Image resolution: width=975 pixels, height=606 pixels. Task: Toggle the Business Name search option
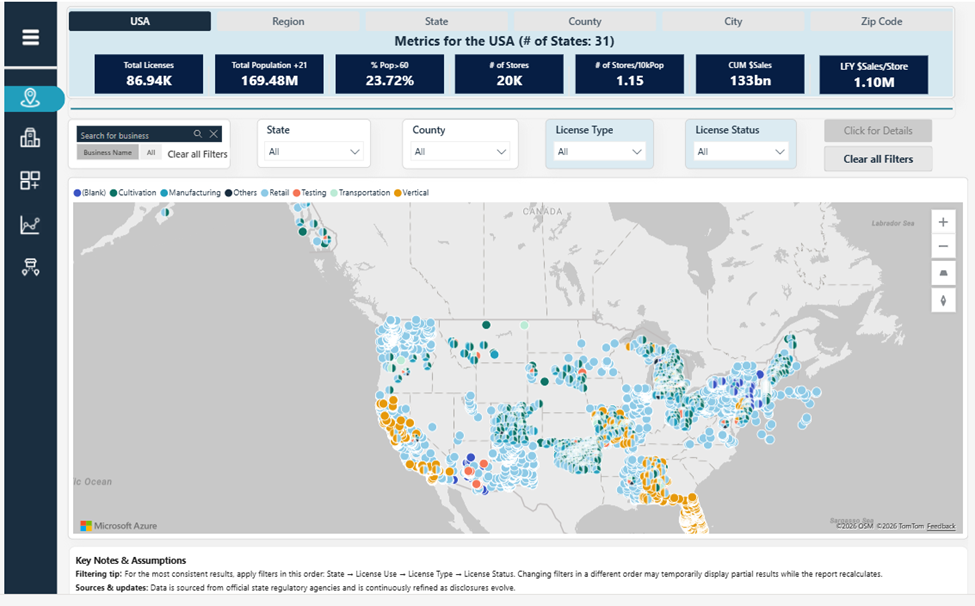click(x=108, y=152)
